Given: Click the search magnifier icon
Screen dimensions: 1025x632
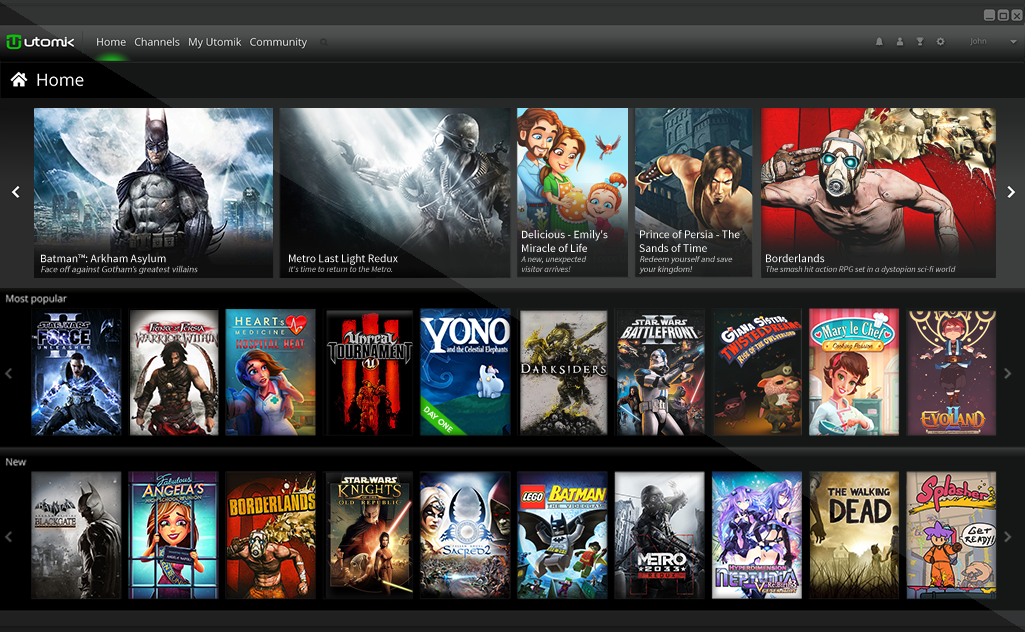Looking at the screenshot, I should (324, 42).
